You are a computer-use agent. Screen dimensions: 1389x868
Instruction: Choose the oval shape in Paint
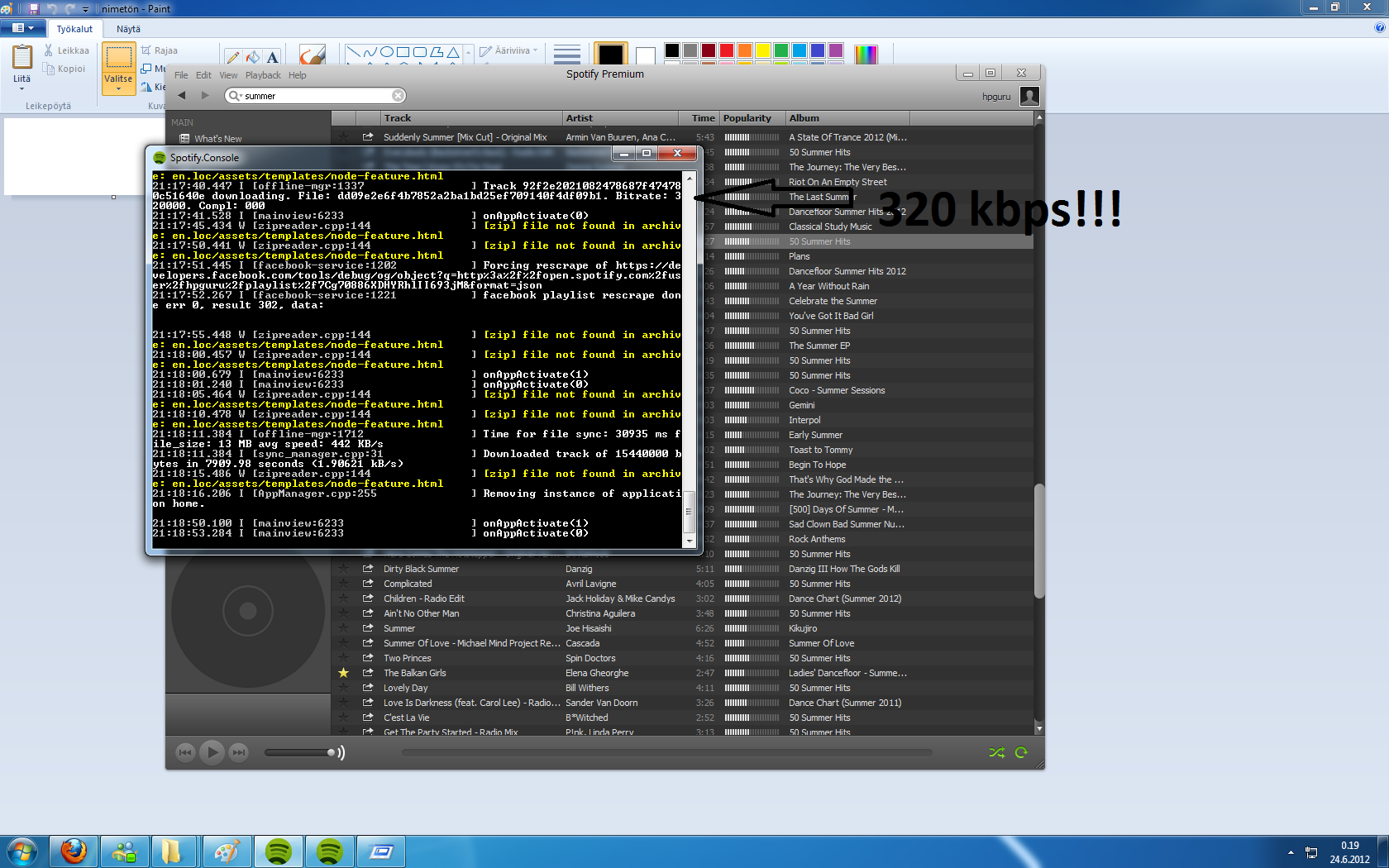[386, 52]
